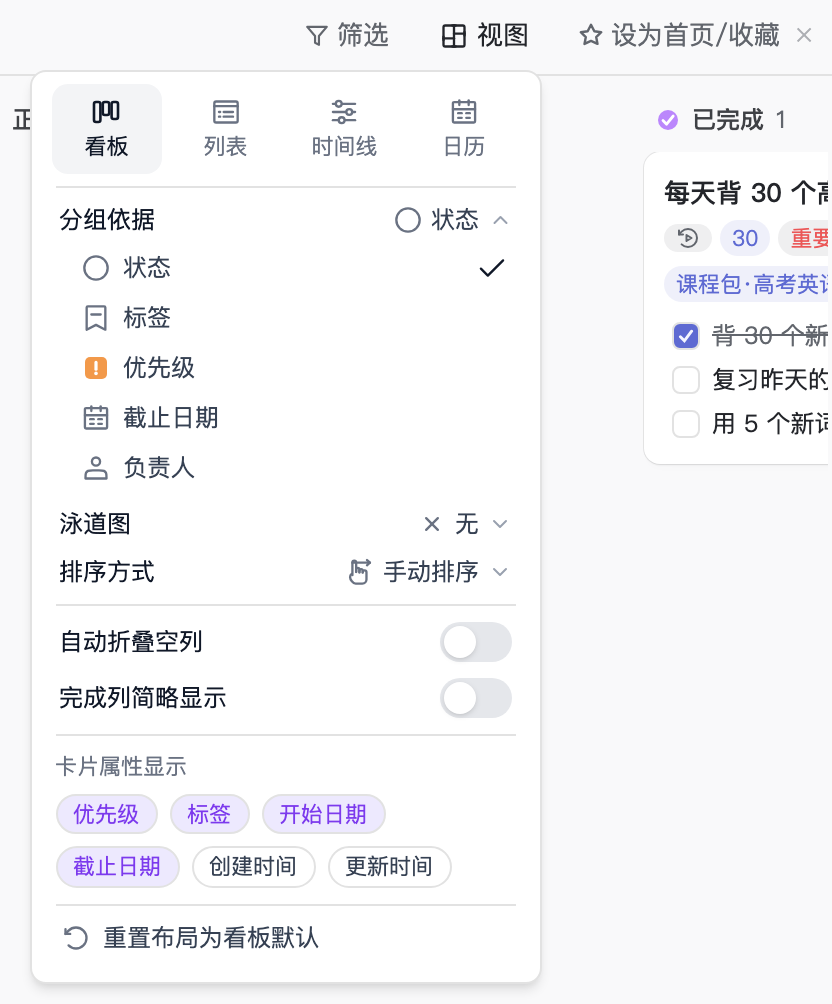Click the checkmark on 状态 row

pyautogui.click(x=492, y=268)
